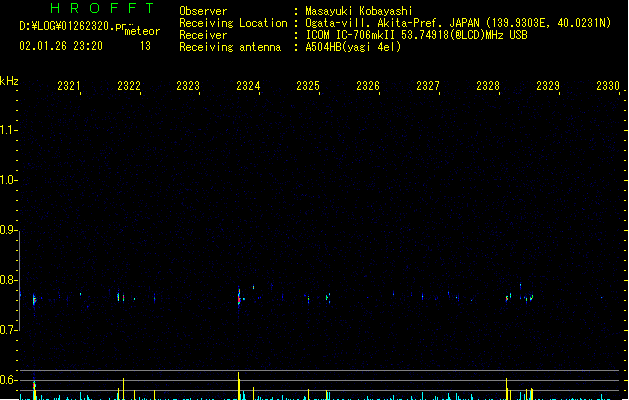This screenshot has width=629, height=400.
Task: Select observer name Masayuki Kobayashi
Action: pos(359,11)
